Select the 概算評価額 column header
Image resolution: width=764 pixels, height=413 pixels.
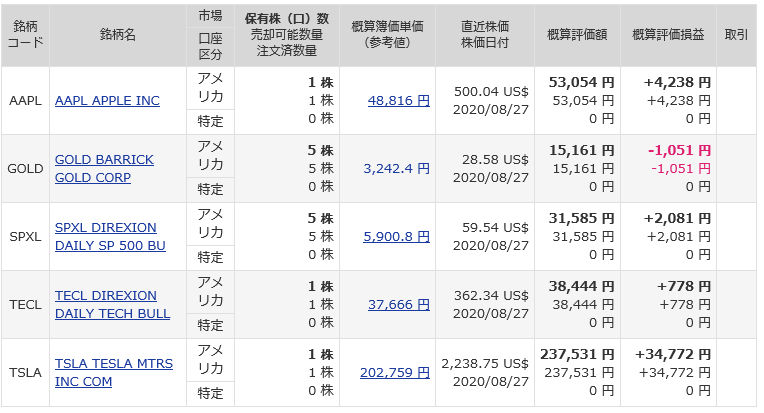[577, 34]
